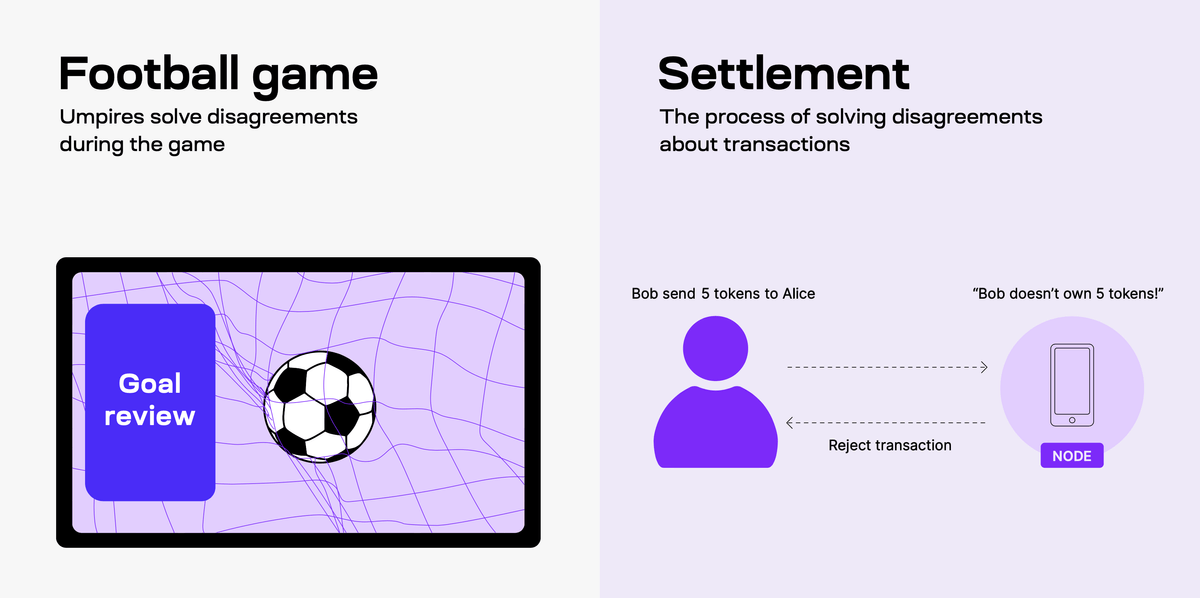Click the purple NODE badge
Screen dimensions: 1200x598
1072,456
